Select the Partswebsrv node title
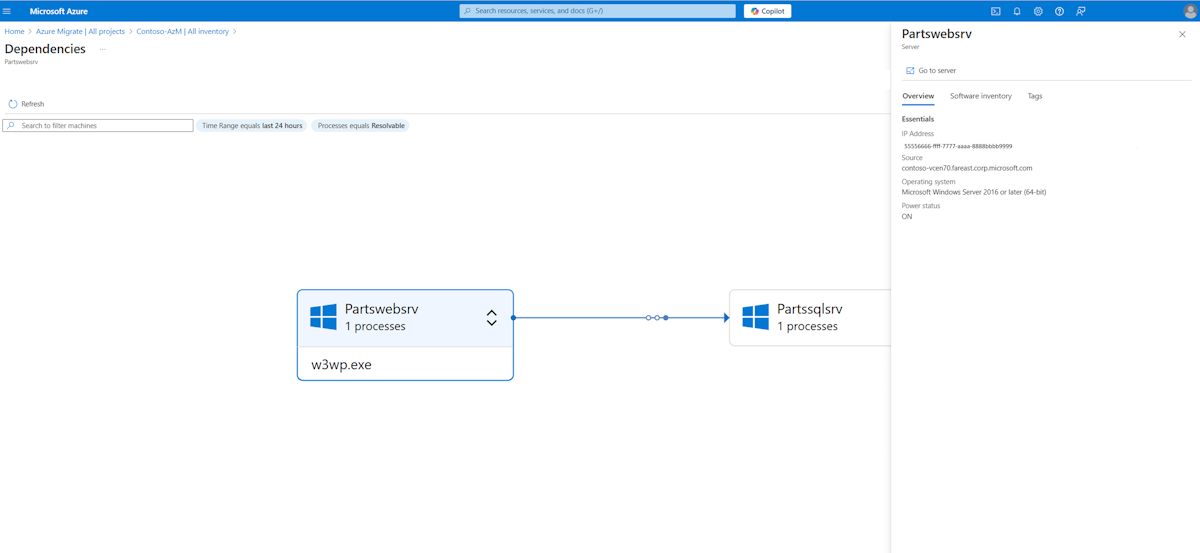1200x553 pixels. (381, 309)
